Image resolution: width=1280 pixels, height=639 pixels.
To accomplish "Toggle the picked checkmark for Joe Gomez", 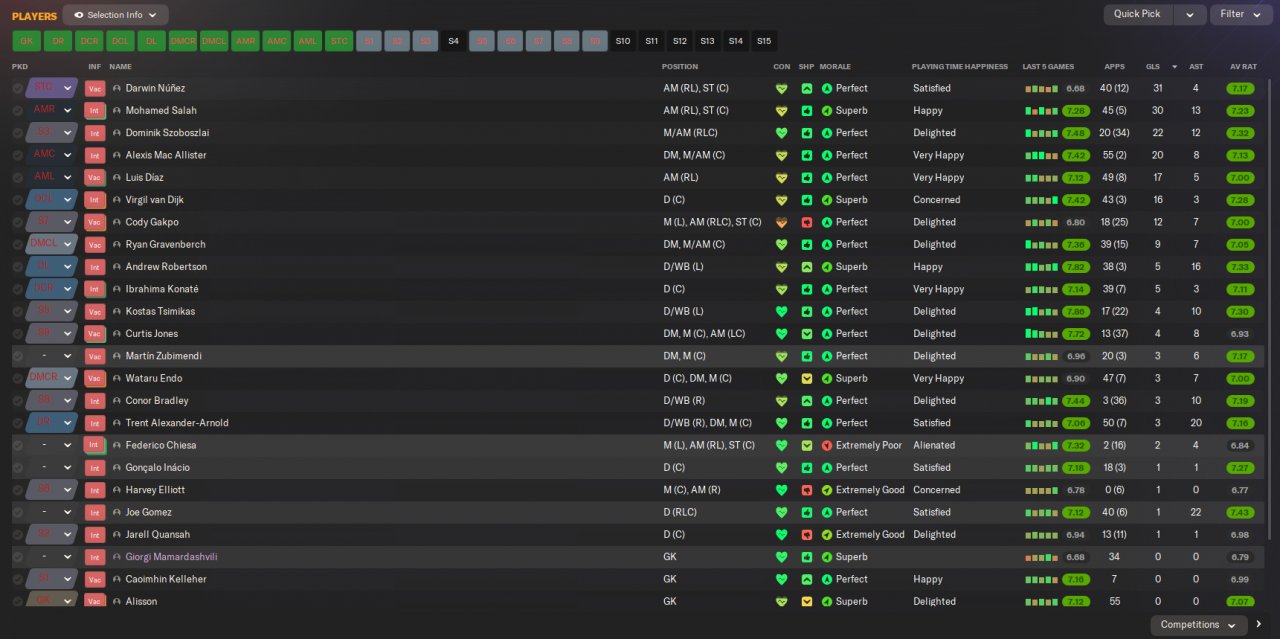I will 18,512.
